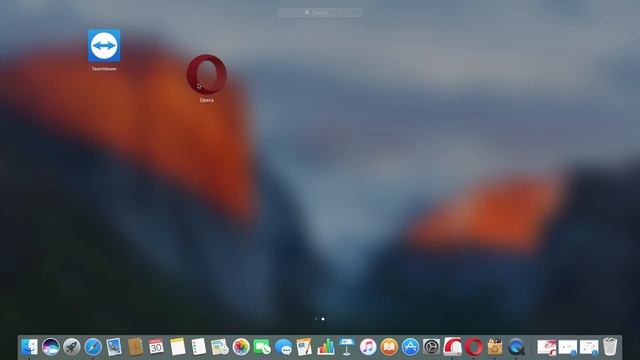Viewport: 640px width, 360px height.
Task: Click the red Opera icon in dock
Action: click(473, 347)
